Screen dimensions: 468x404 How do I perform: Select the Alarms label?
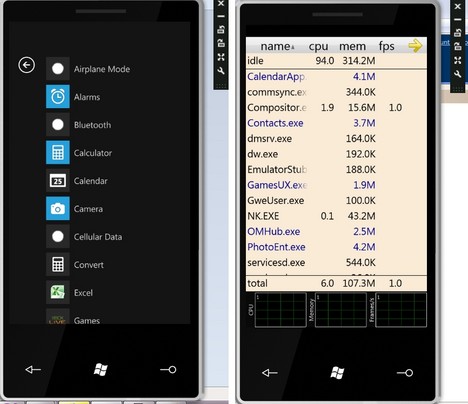tap(87, 97)
